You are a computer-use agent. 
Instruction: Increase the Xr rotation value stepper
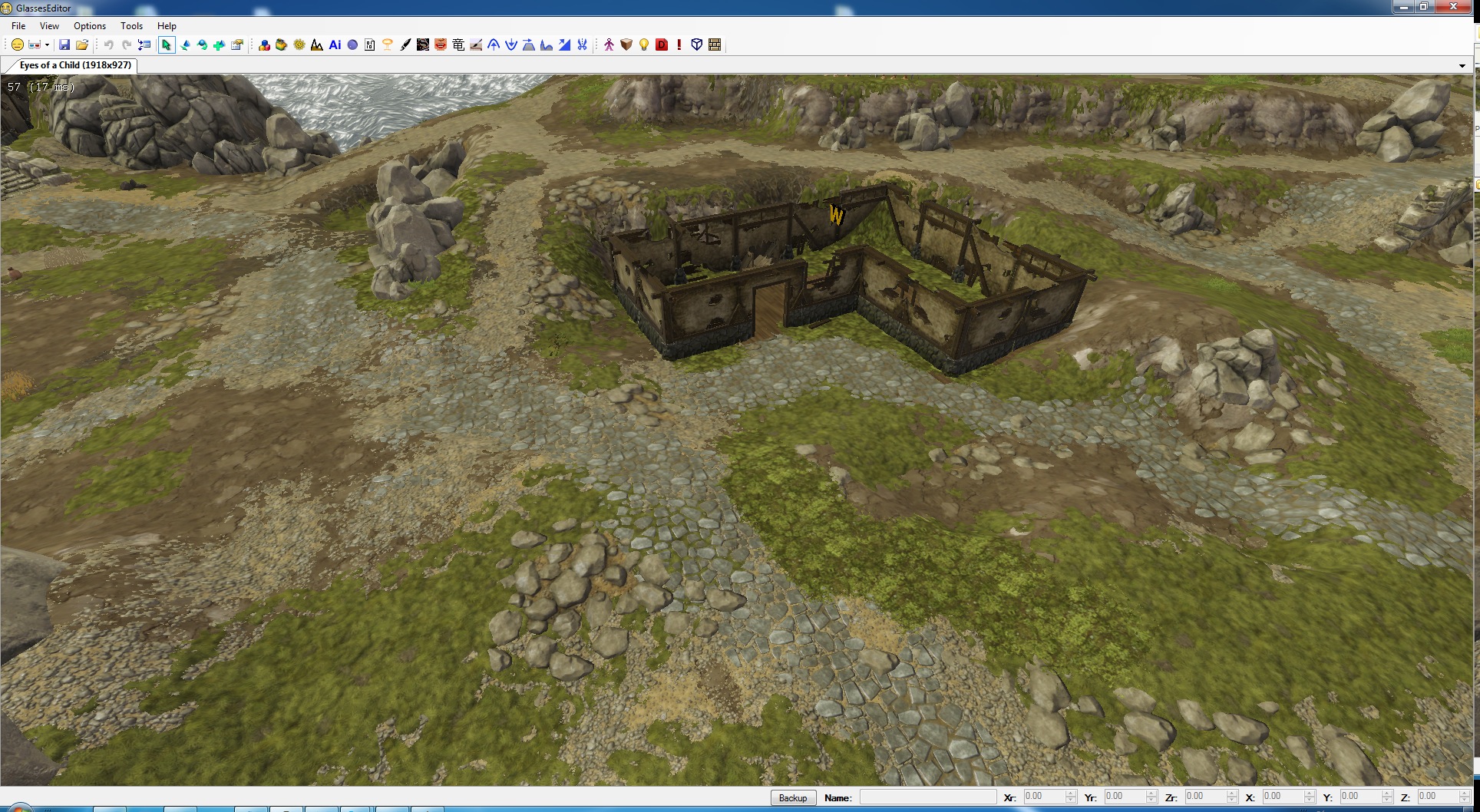click(1071, 794)
